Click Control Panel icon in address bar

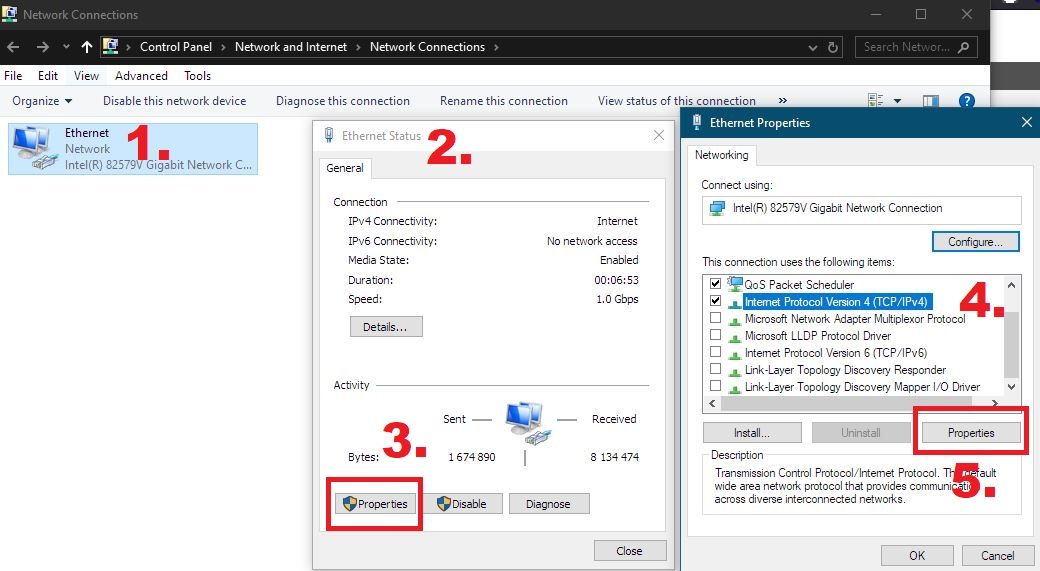click(x=110, y=46)
